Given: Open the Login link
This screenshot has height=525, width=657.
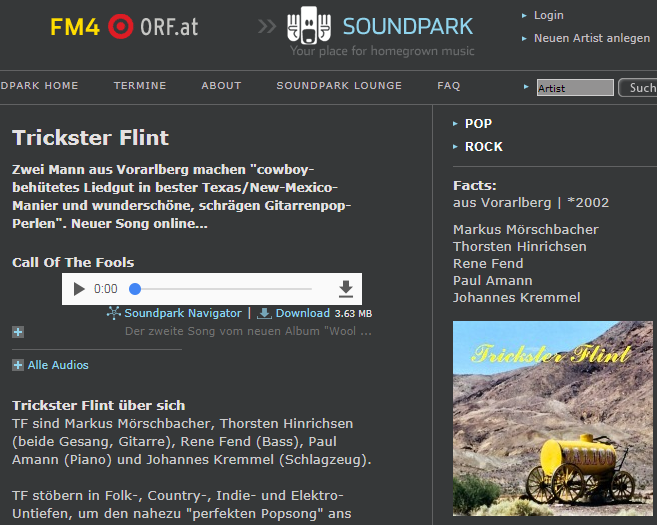Looking at the screenshot, I should tap(548, 15).
